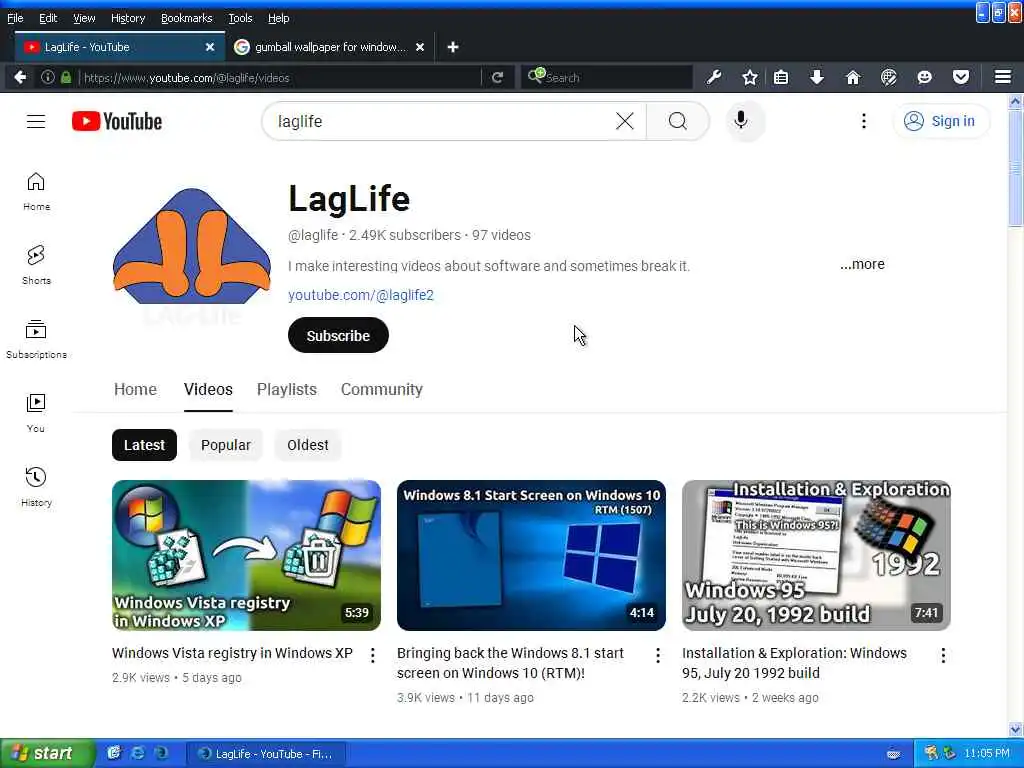The width and height of the screenshot is (1024, 768).
Task: Click the browser toolbar Search box
Action: [x=607, y=77]
